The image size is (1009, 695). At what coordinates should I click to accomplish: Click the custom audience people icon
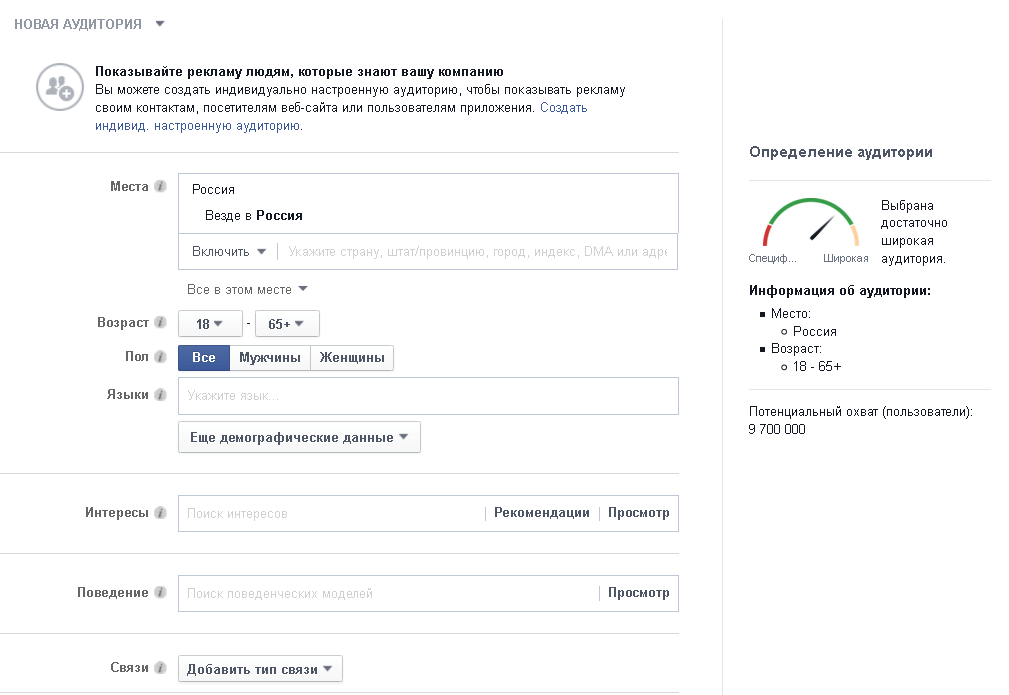[60, 87]
